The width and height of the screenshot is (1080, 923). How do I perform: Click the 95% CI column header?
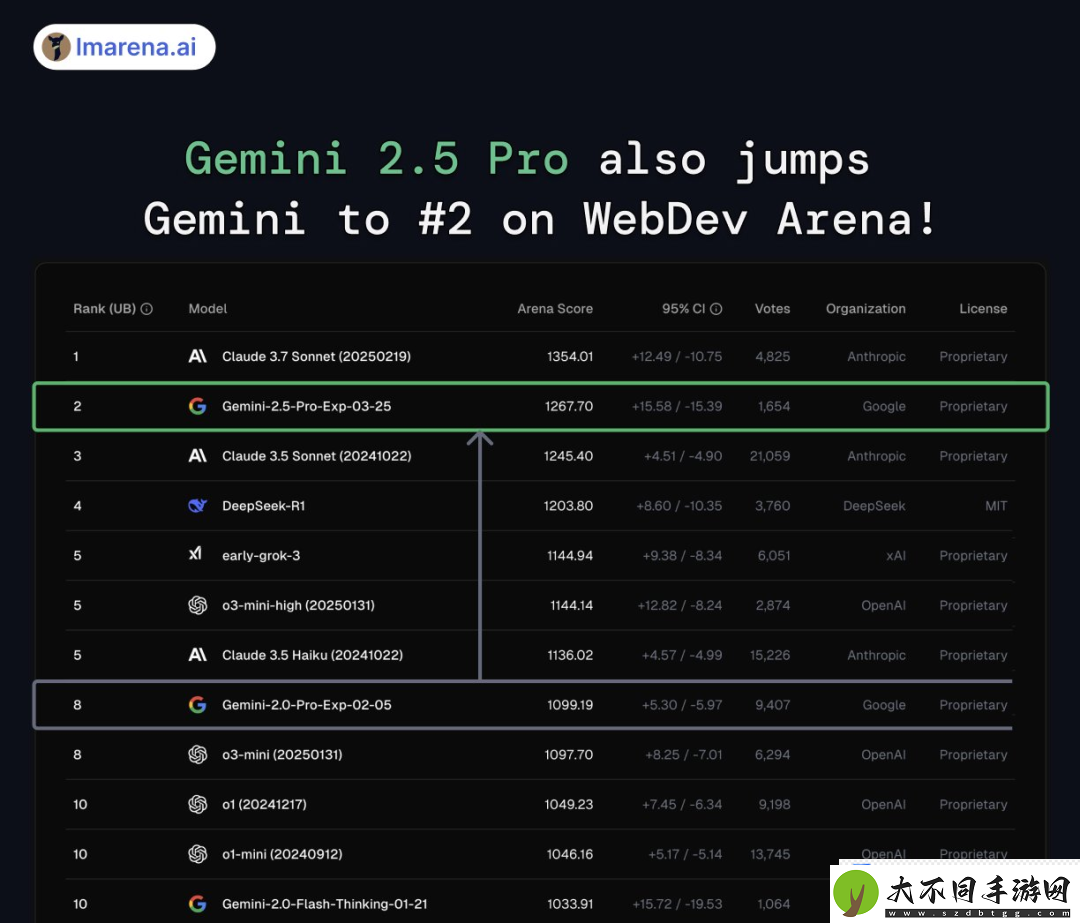683,309
